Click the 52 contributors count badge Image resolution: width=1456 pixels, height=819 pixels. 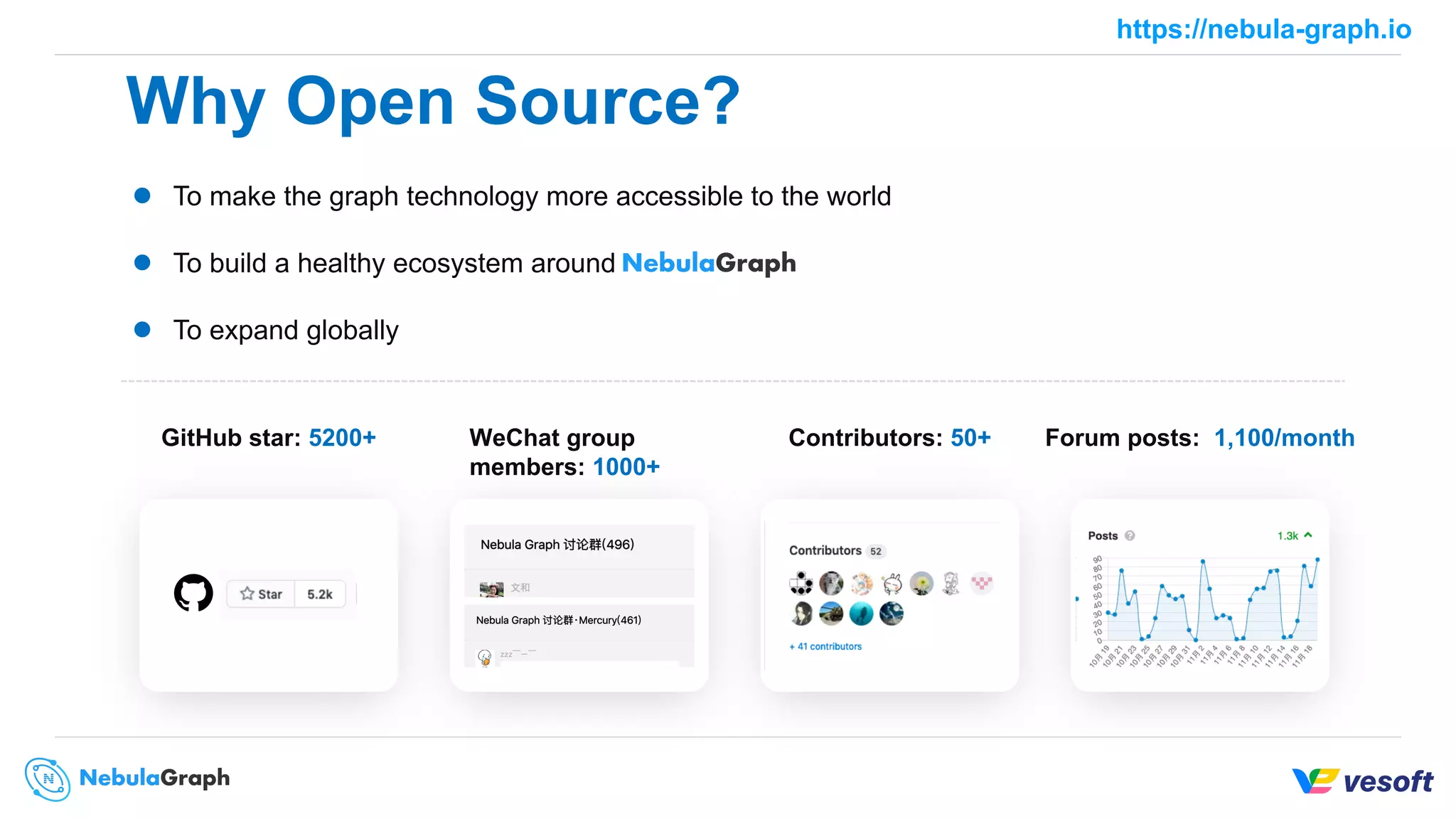(876, 551)
